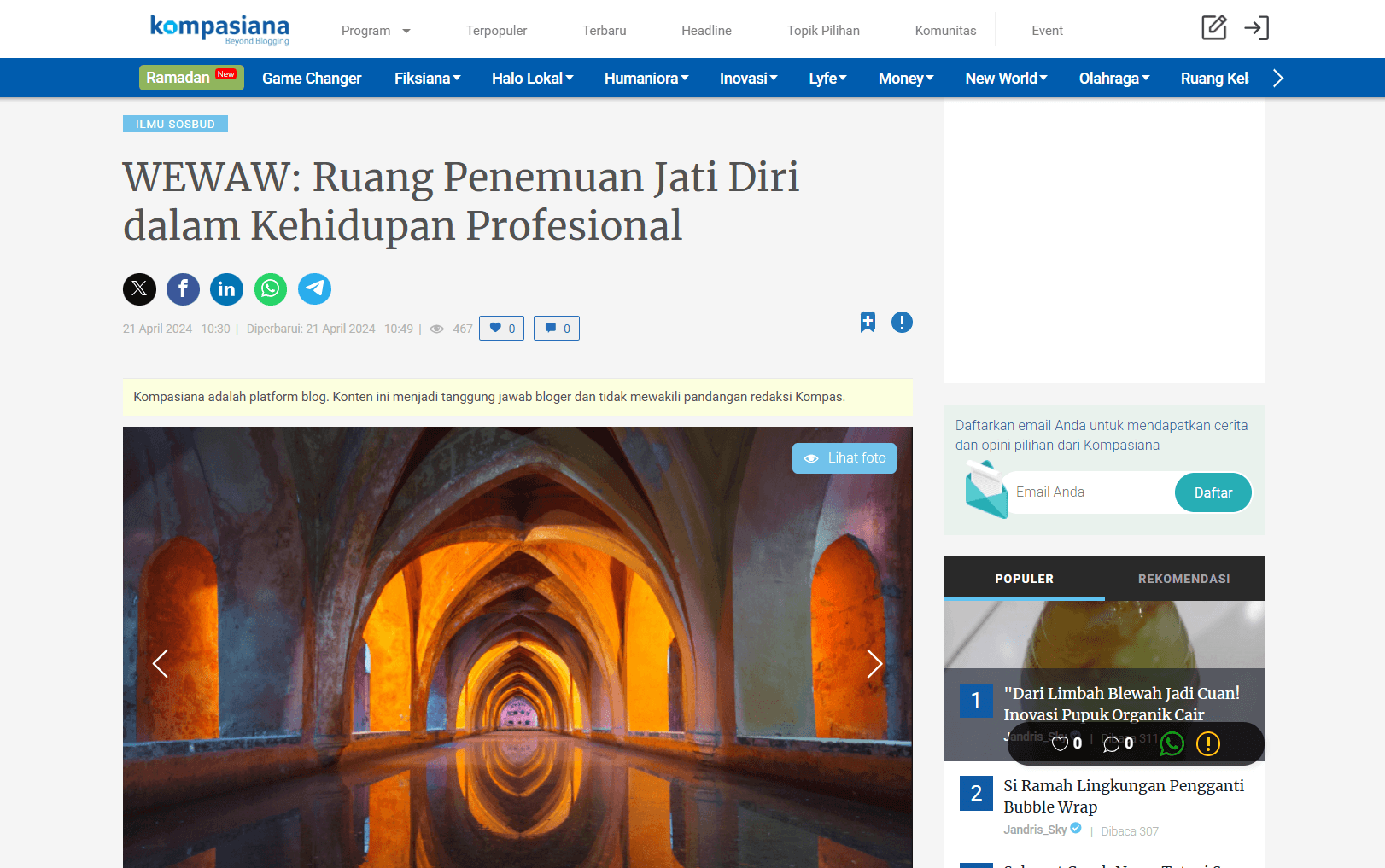Click the heart like button showing 0
This screenshot has height=868, width=1385.
click(x=501, y=329)
